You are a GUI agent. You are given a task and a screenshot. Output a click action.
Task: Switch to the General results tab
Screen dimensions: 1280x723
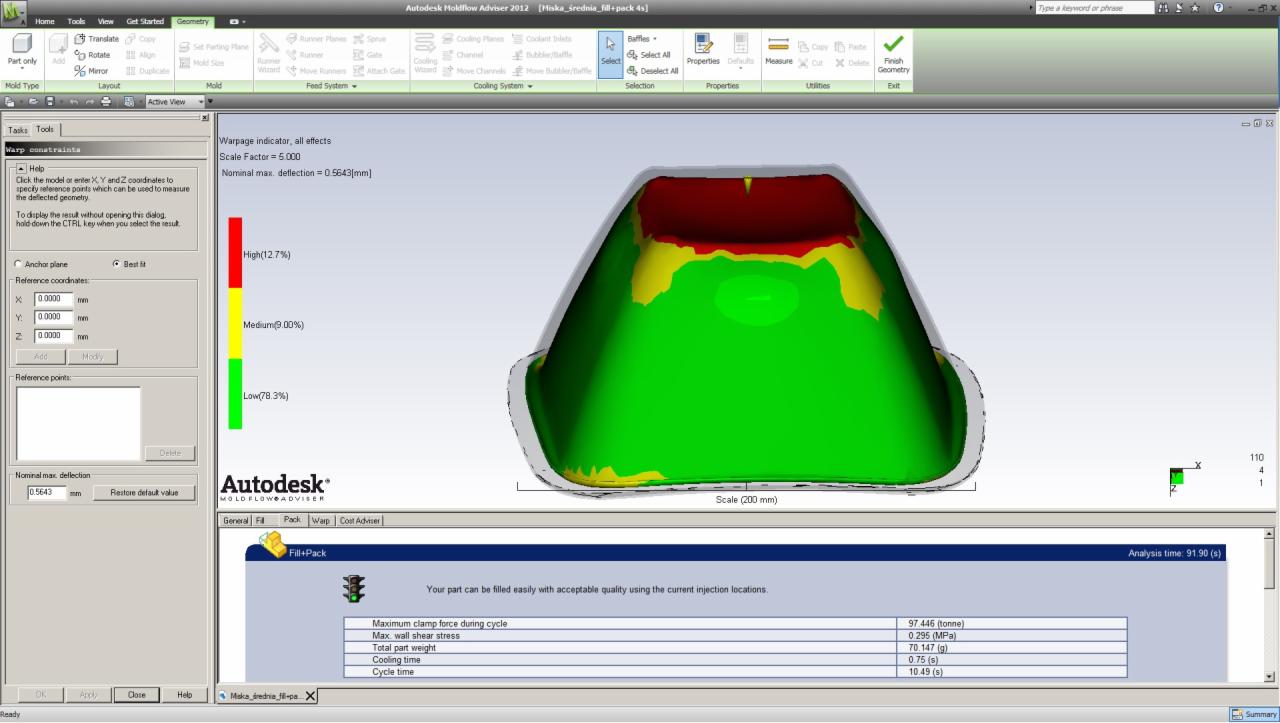(235, 521)
